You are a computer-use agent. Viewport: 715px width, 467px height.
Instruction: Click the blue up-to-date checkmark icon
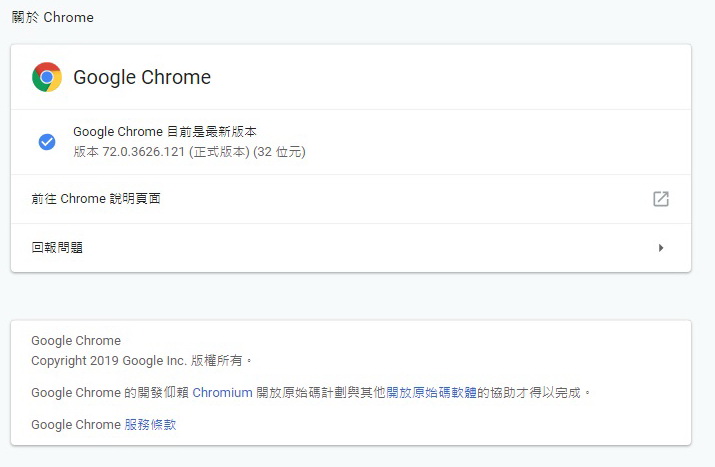[47, 142]
